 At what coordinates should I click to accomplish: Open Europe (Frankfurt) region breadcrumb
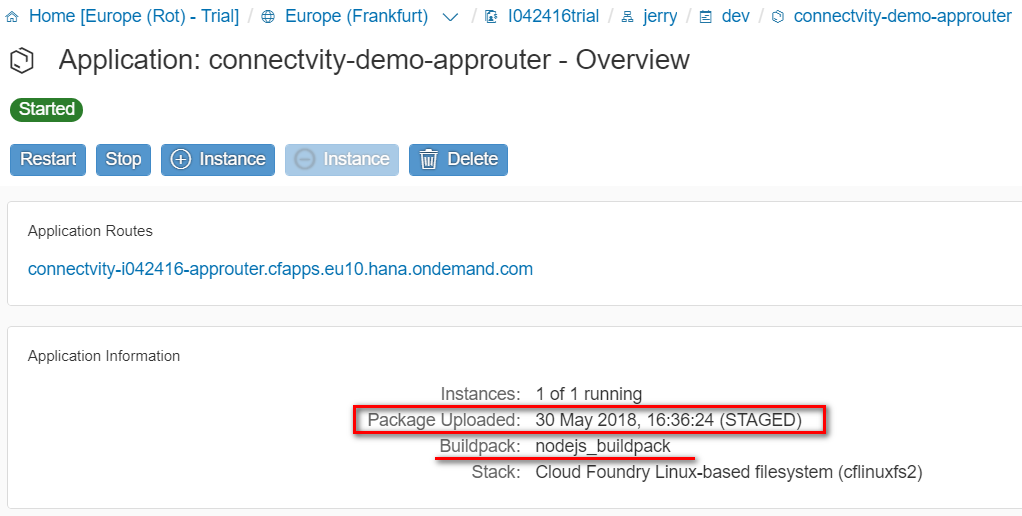(357, 16)
